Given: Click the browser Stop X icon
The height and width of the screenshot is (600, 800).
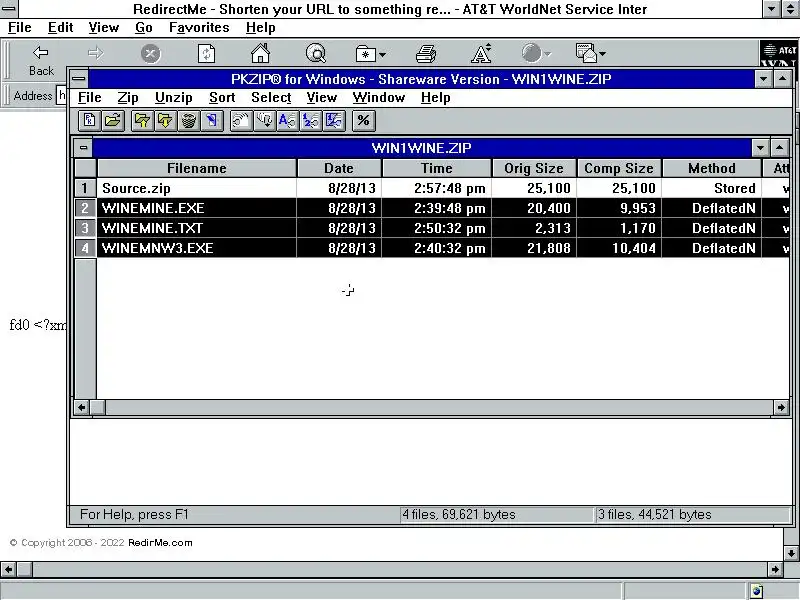Looking at the screenshot, I should 151,54.
